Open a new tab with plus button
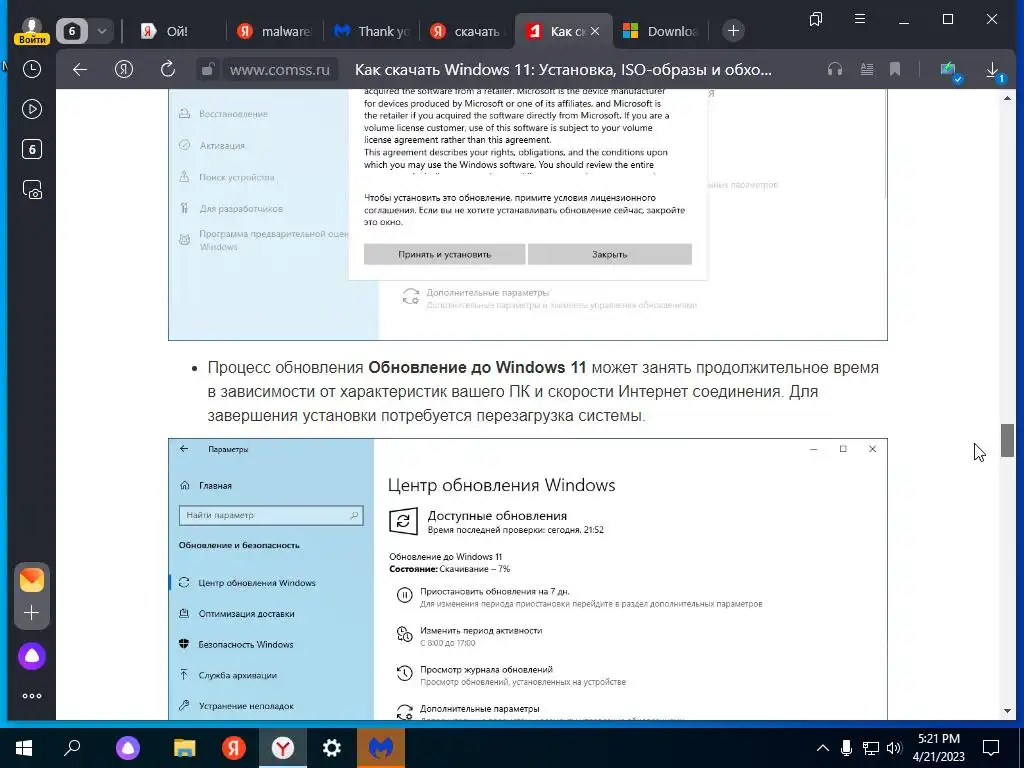This screenshot has height=768, width=1024. [733, 31]
